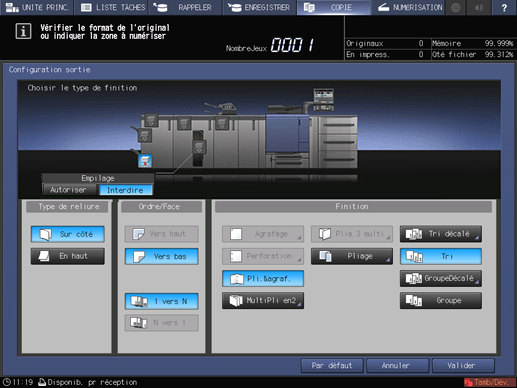
Task: Select N vers 1 output order
Action: point(162,323)
